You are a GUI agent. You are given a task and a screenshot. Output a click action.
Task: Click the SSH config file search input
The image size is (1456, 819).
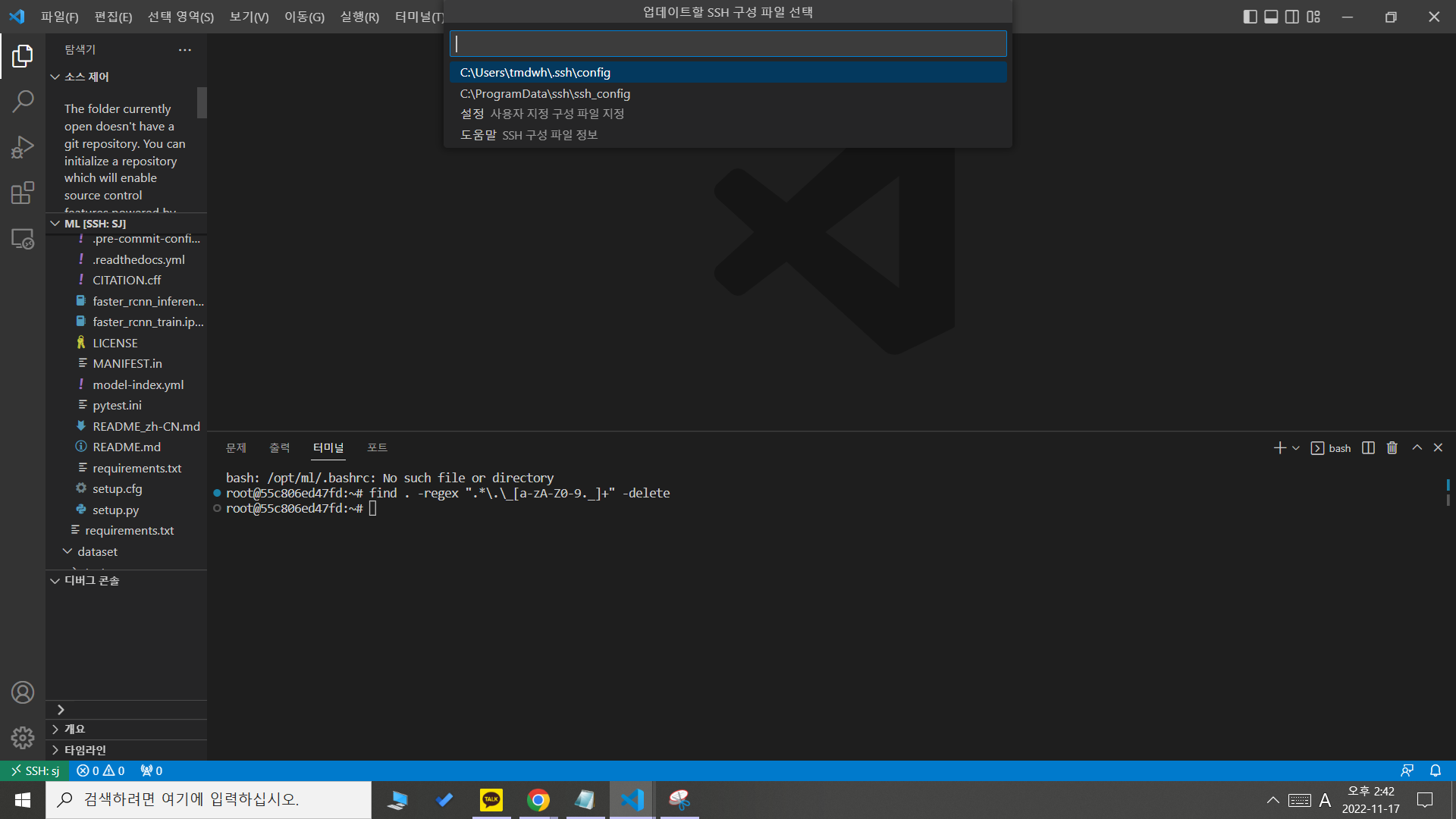(x=728, y=44)
